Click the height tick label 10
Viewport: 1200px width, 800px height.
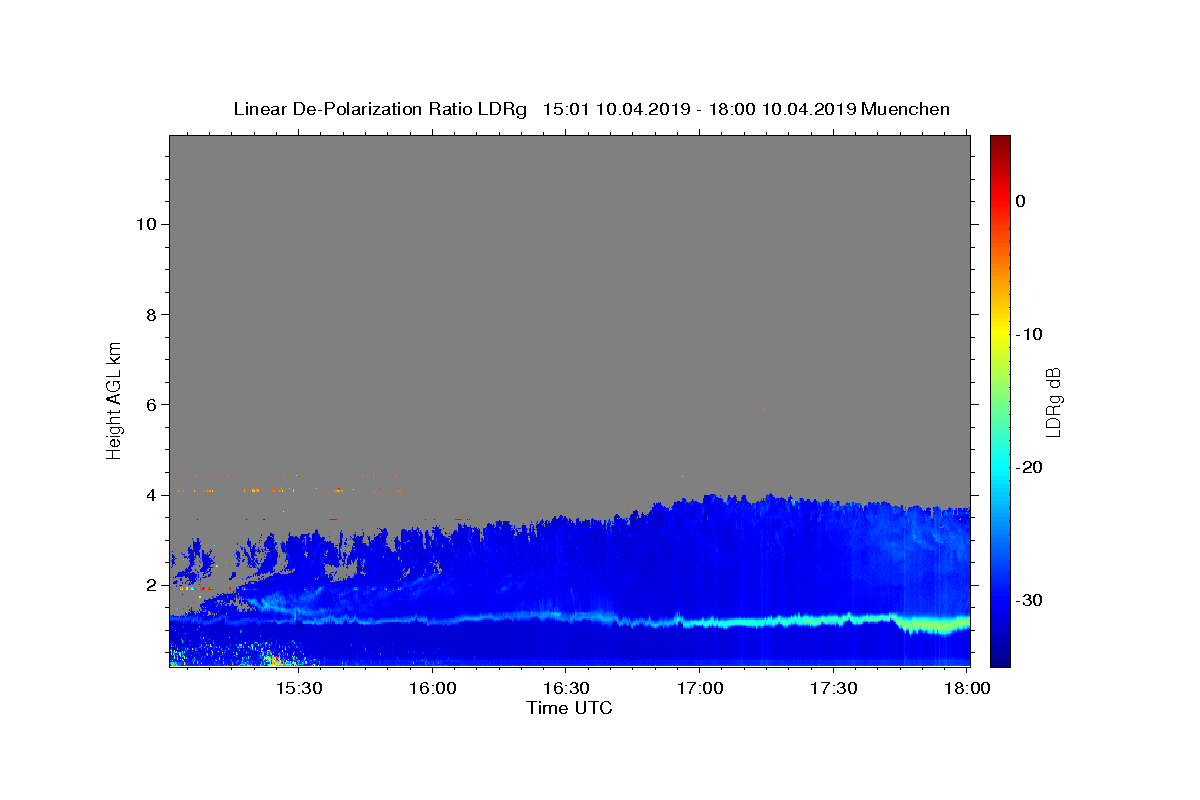pos(145,224)
